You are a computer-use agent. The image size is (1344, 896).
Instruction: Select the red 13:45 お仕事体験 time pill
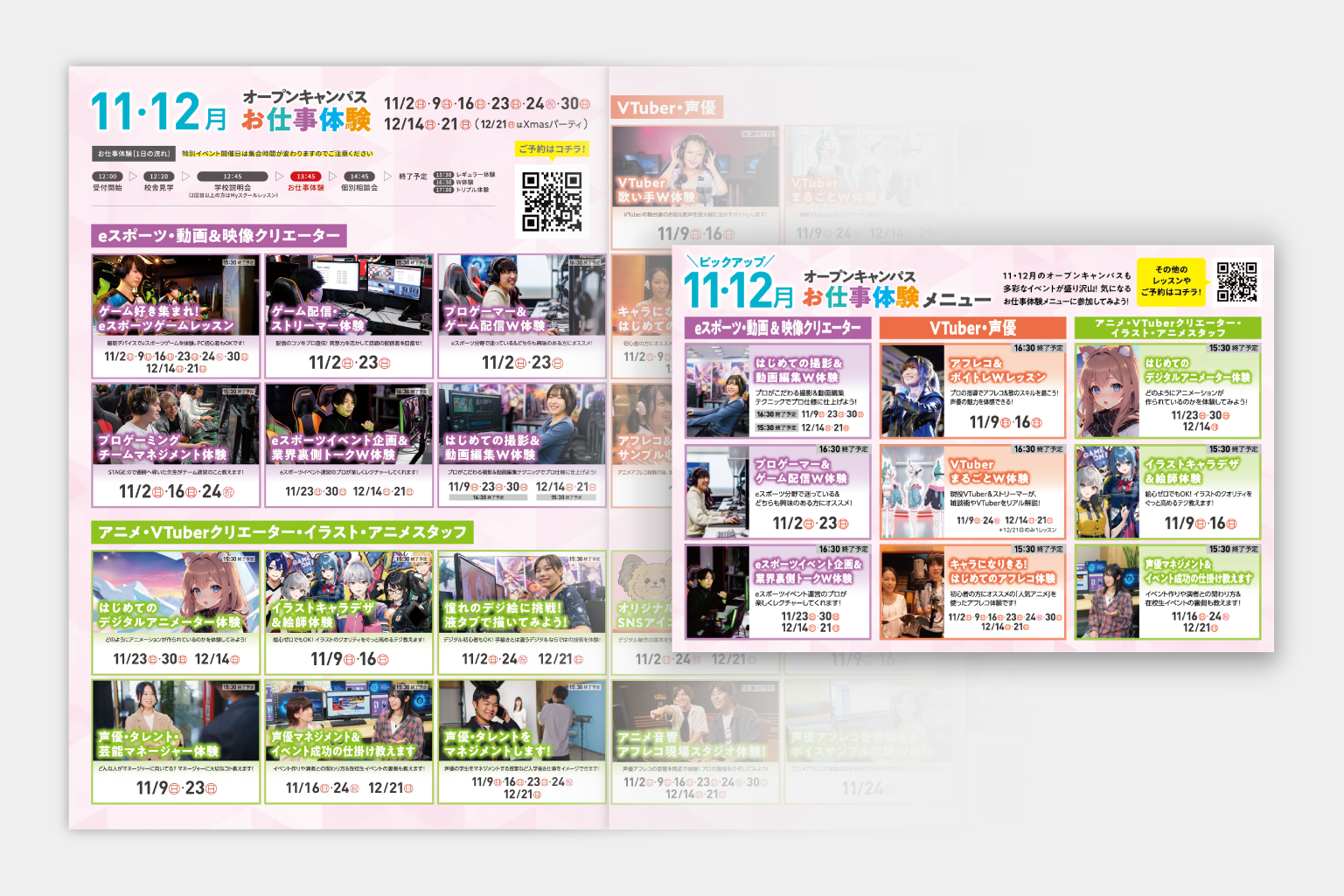[305, 177]
